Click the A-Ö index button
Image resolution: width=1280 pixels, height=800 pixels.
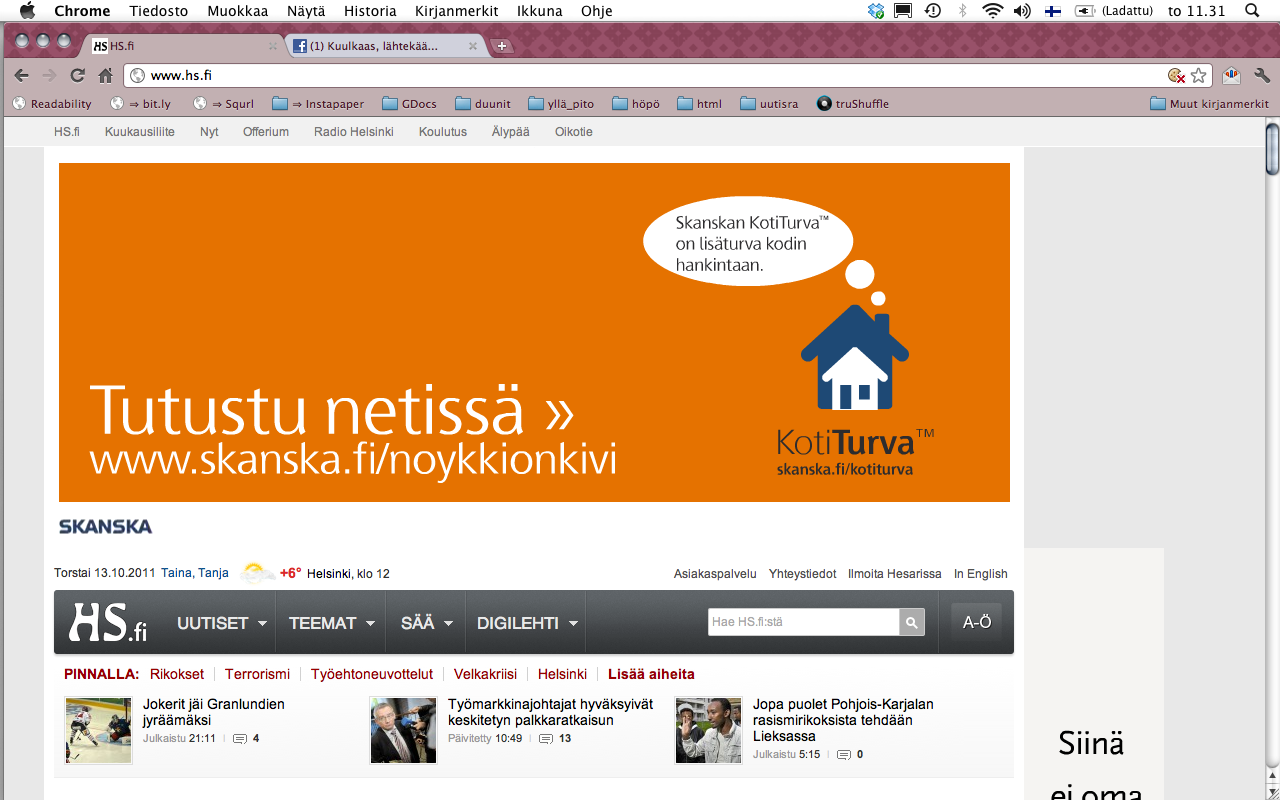coord(977,622)
